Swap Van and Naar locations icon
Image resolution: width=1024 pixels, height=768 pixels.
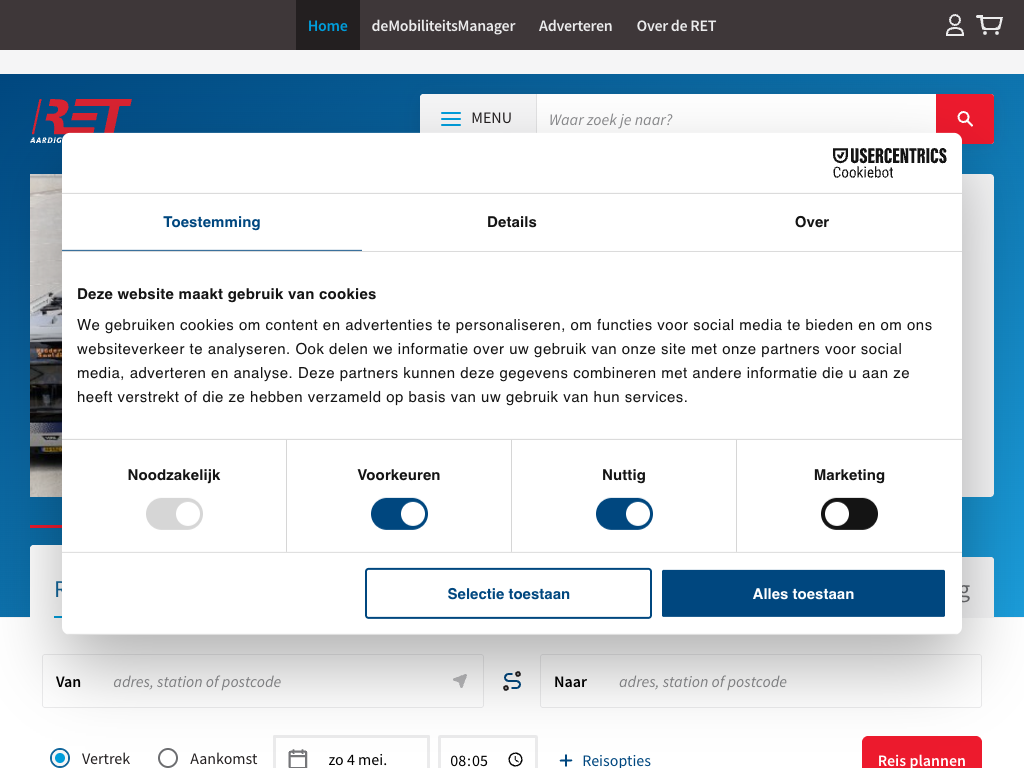512,681
